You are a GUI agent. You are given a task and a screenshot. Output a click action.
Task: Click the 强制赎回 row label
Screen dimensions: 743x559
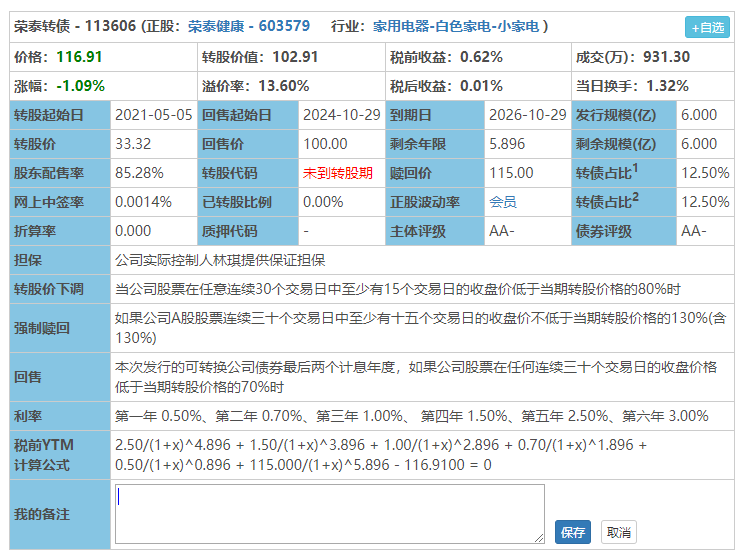[42, 328]
